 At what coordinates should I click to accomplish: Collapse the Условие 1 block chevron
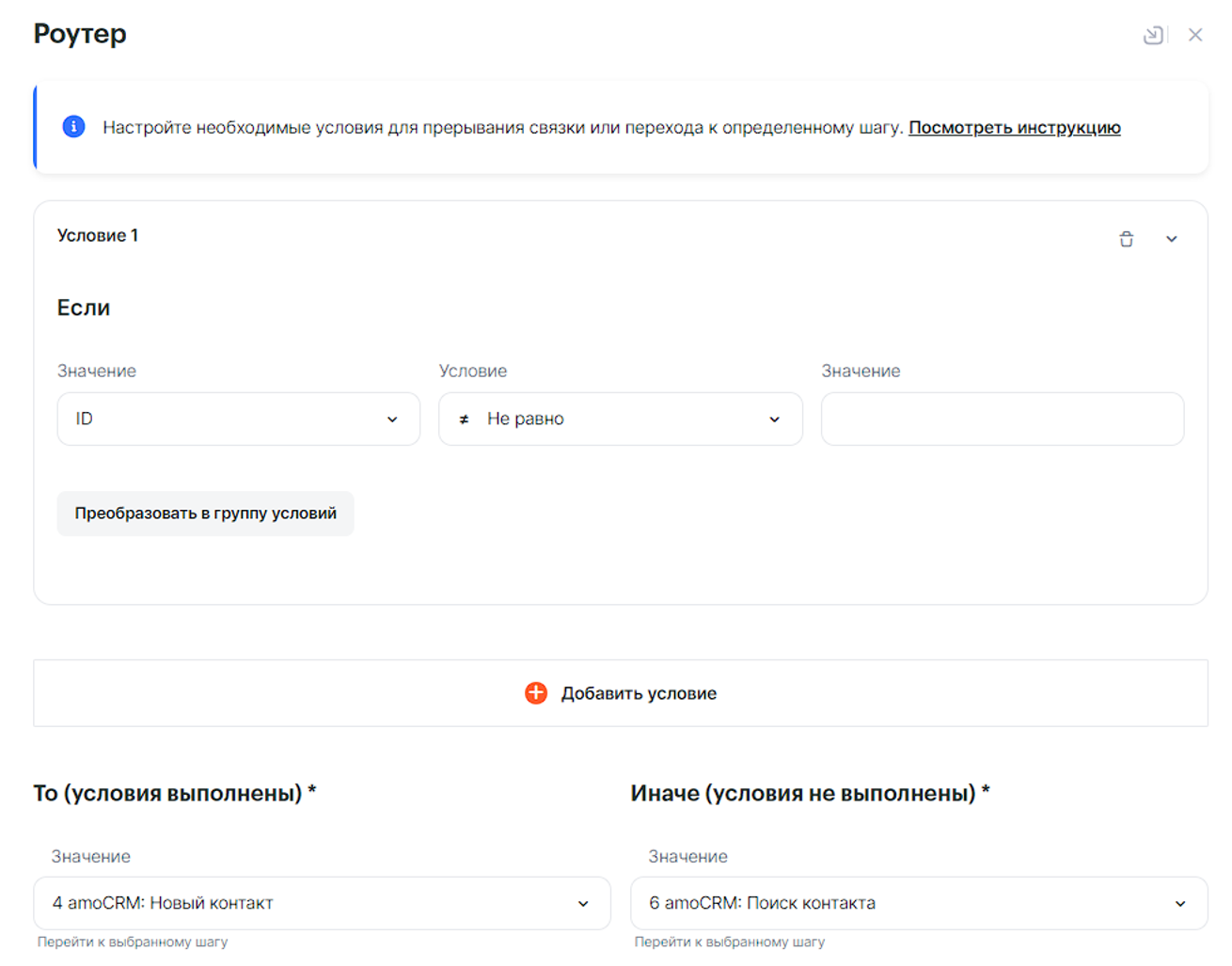click(x=1172, y=239)
